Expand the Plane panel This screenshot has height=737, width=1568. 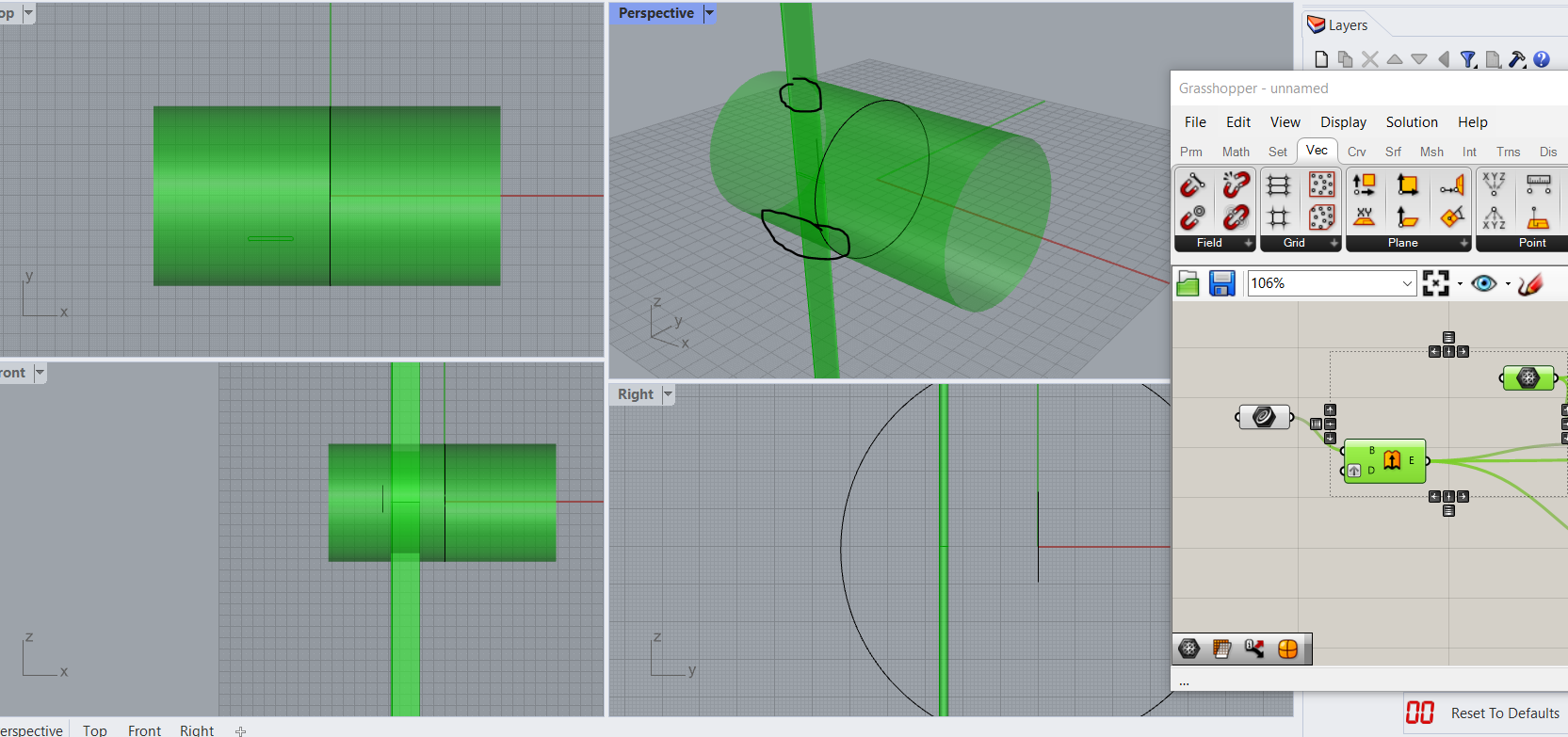pos(1463,243)
